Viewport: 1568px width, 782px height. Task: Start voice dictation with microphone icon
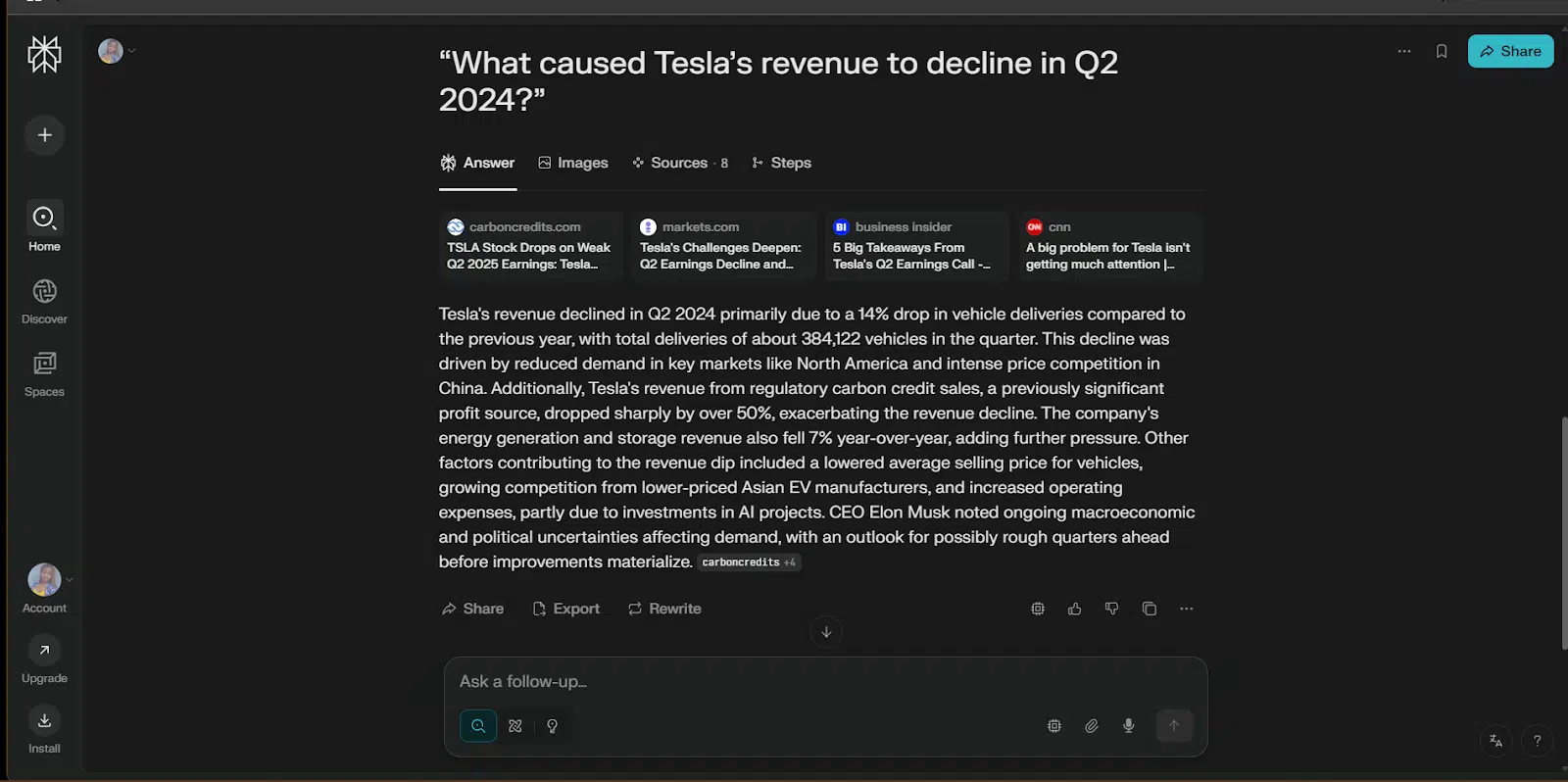click(x=1129, y=726)
